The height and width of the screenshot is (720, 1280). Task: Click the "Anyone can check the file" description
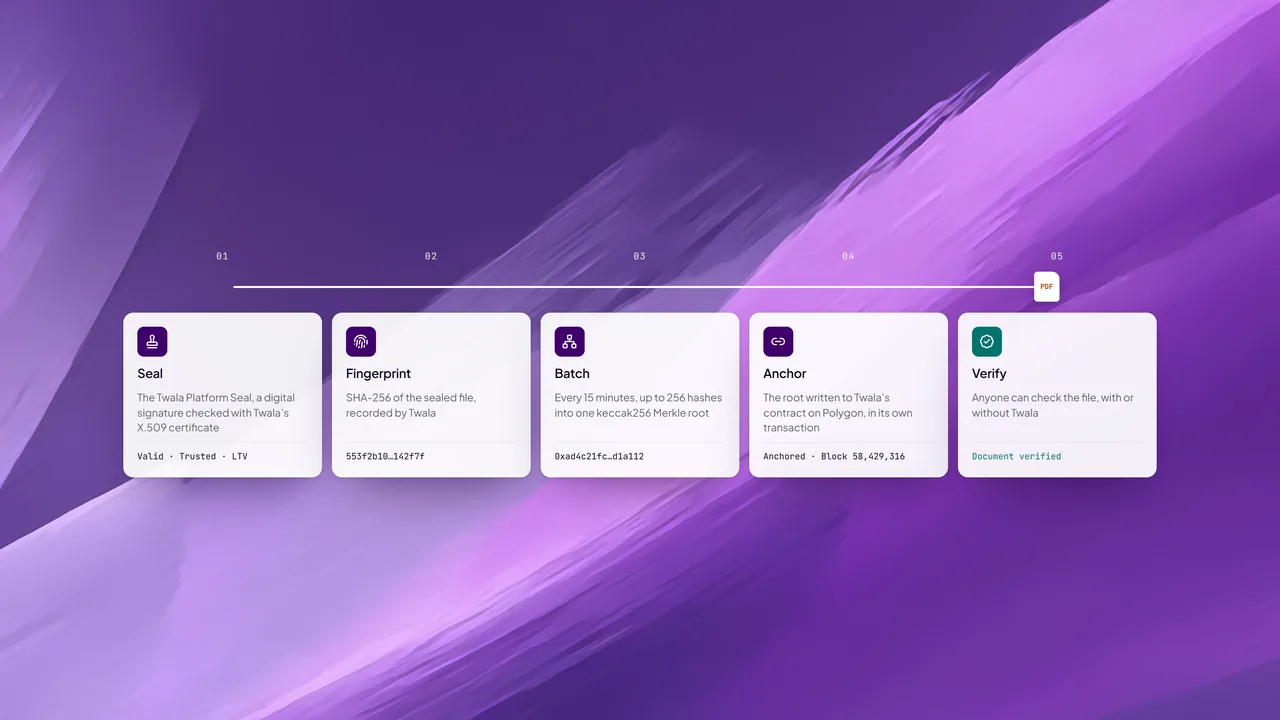pos(1053,405)
